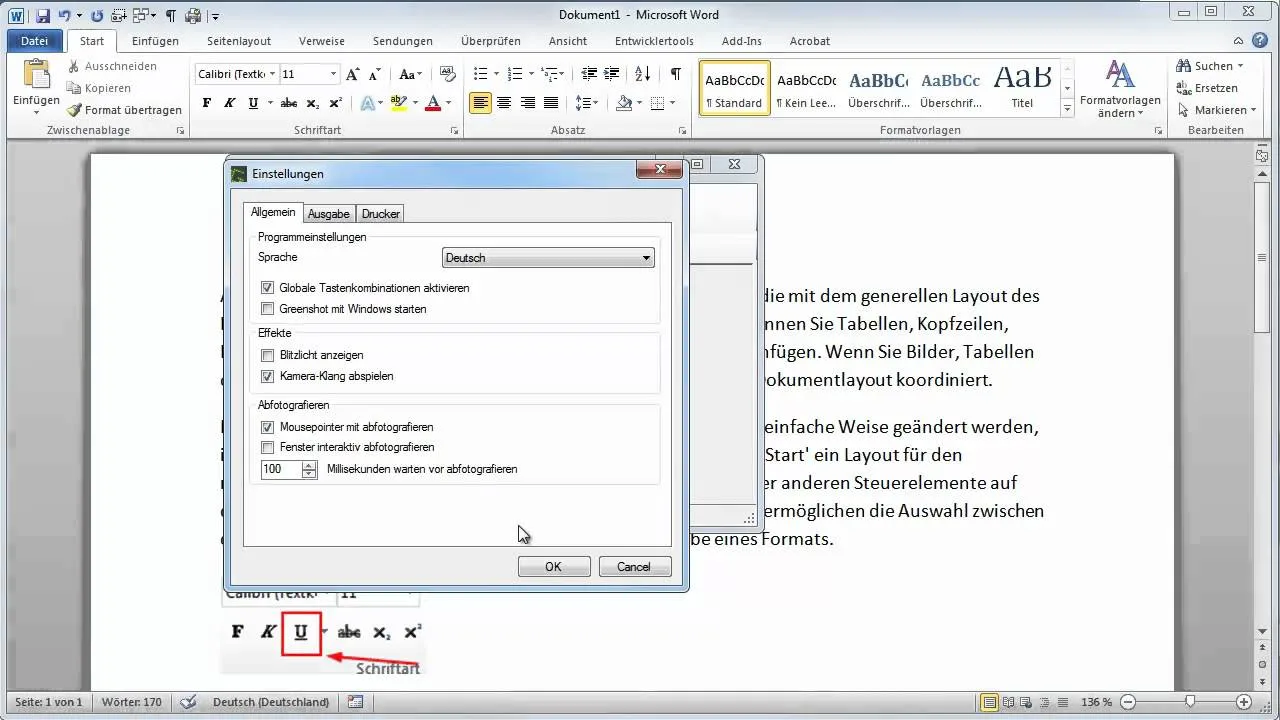This screenshot has width=1280, height=720.
Task: Uncheck Mousepointer mit abfotografieren
Action: 267,427
